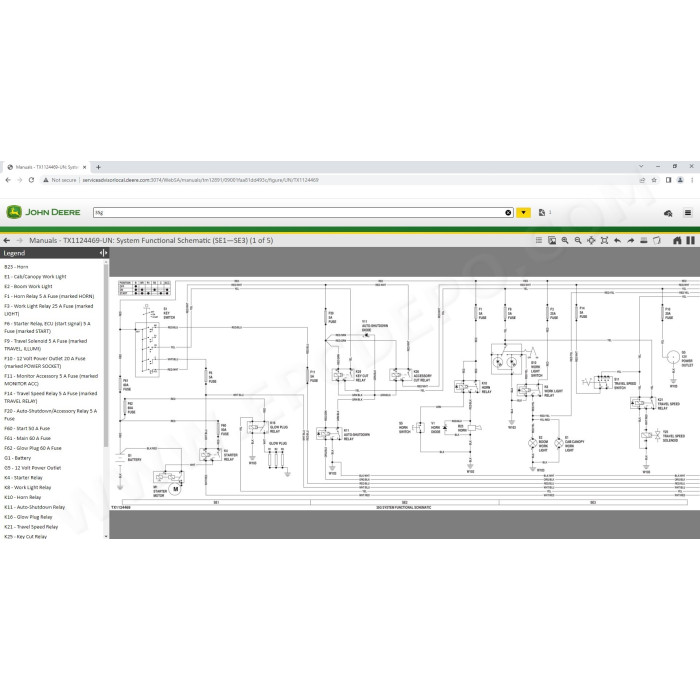Select the G5 - 12 Volt Power Outlet entry
The height and width of the screenshot is (700, 700).
(x=33, y=467)
